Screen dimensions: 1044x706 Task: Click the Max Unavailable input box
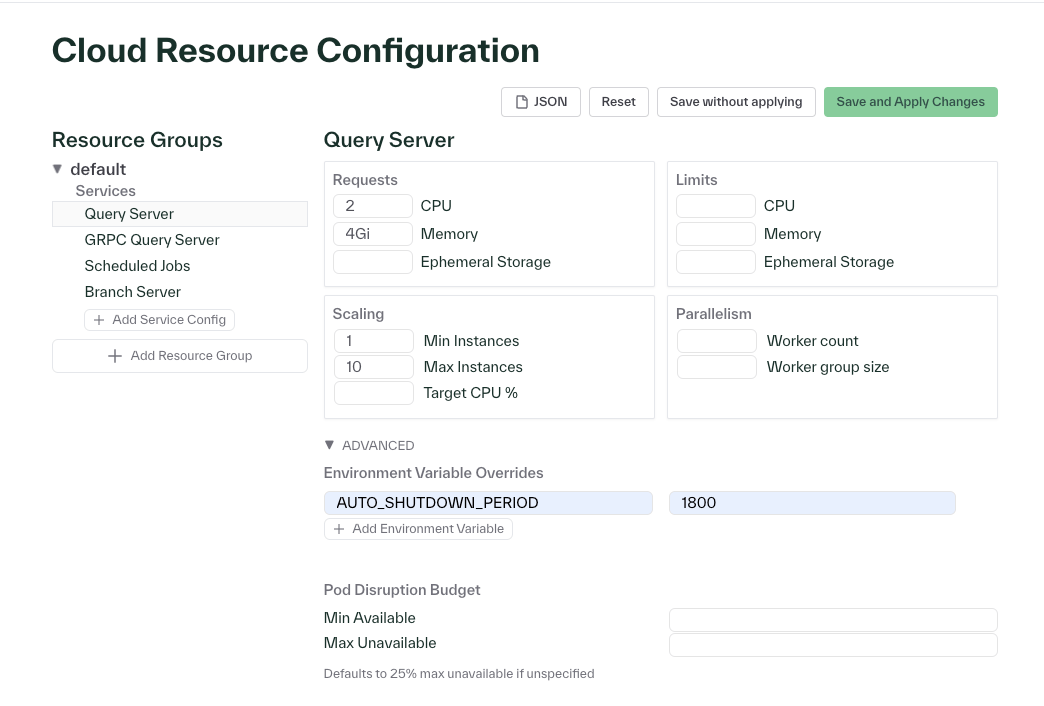832,644
